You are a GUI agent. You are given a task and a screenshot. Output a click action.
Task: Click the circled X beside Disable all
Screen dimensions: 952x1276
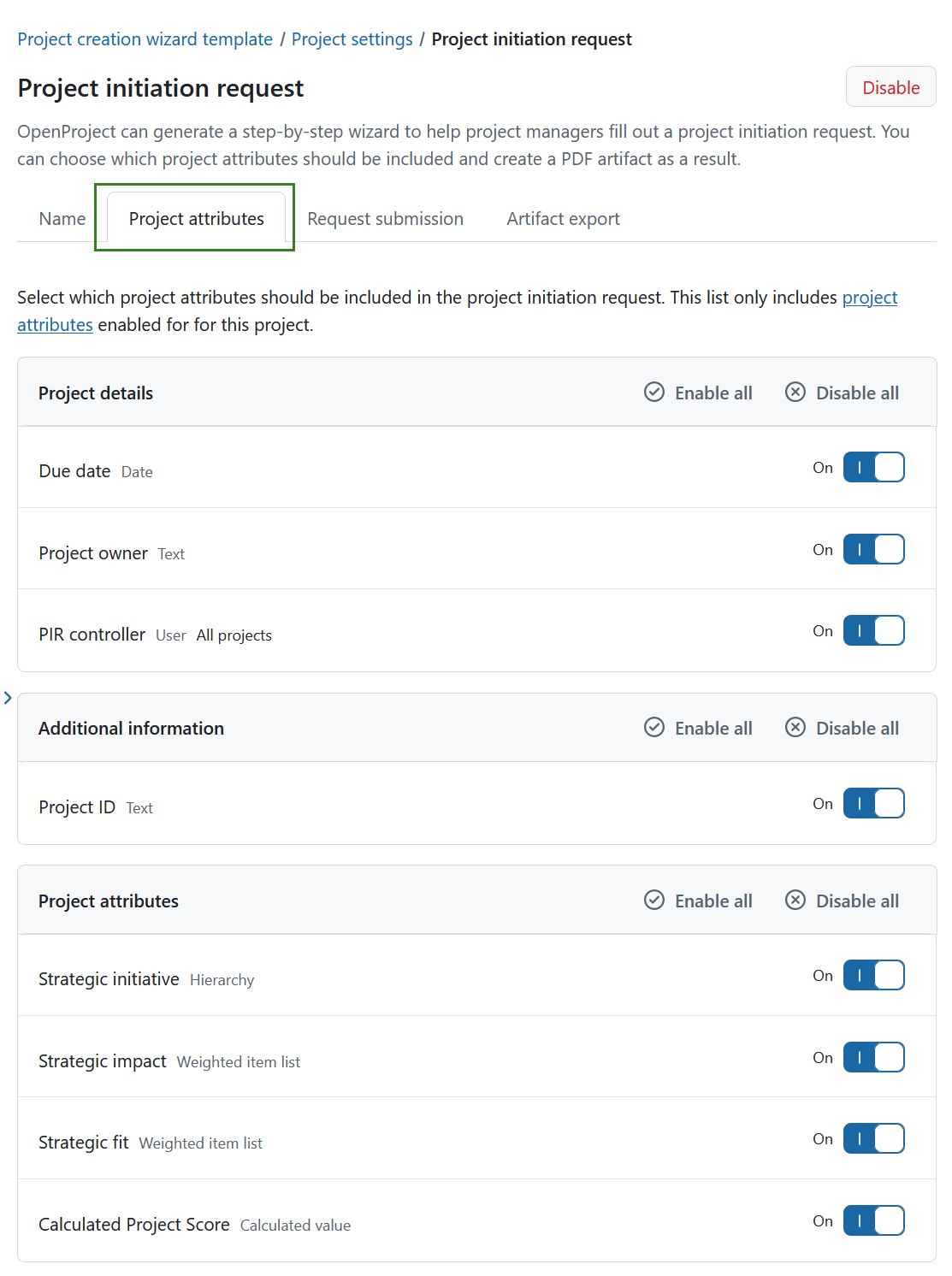coord(795,393)
